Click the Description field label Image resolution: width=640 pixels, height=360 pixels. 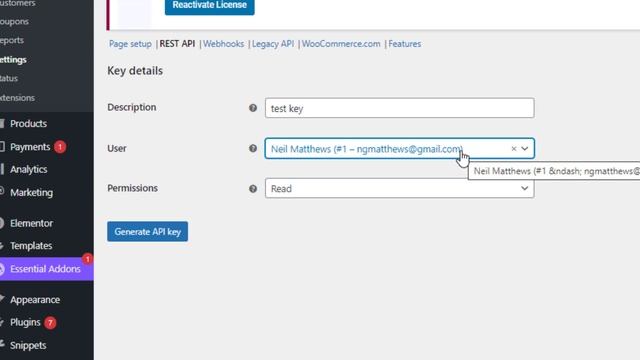132,107
